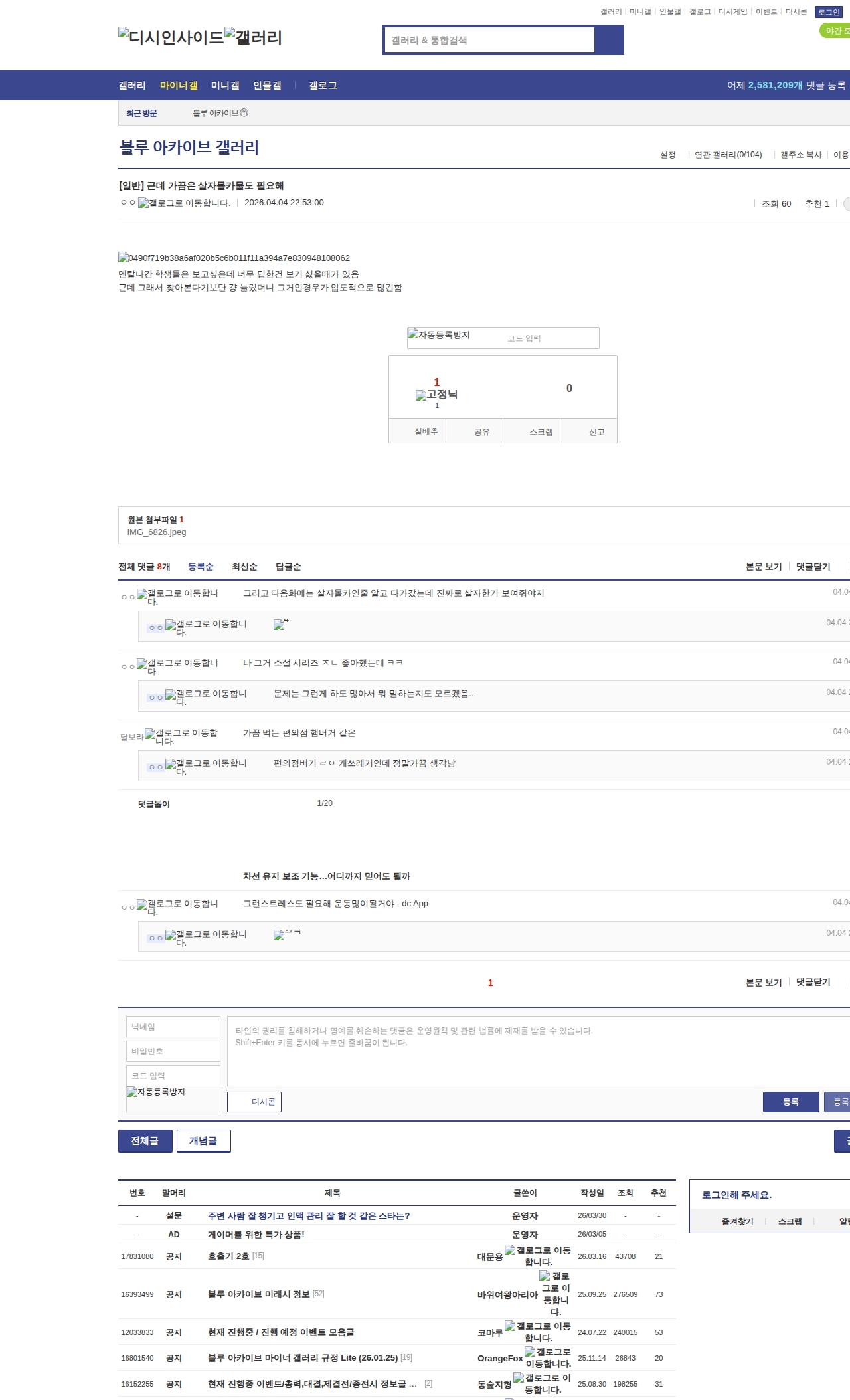The image size is (850, 1400).
Task: Select the 개념글 tab
Action: click(203, 1141)
